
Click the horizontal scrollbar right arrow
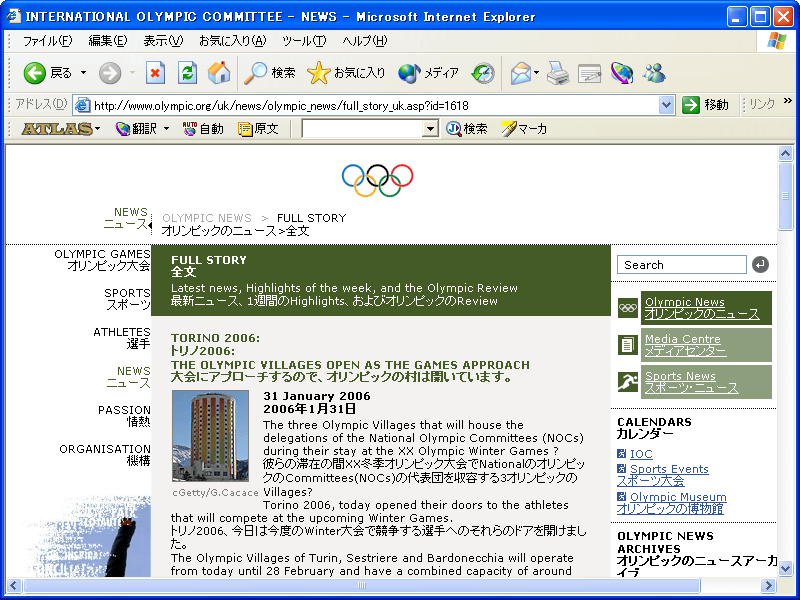(768, 585)
